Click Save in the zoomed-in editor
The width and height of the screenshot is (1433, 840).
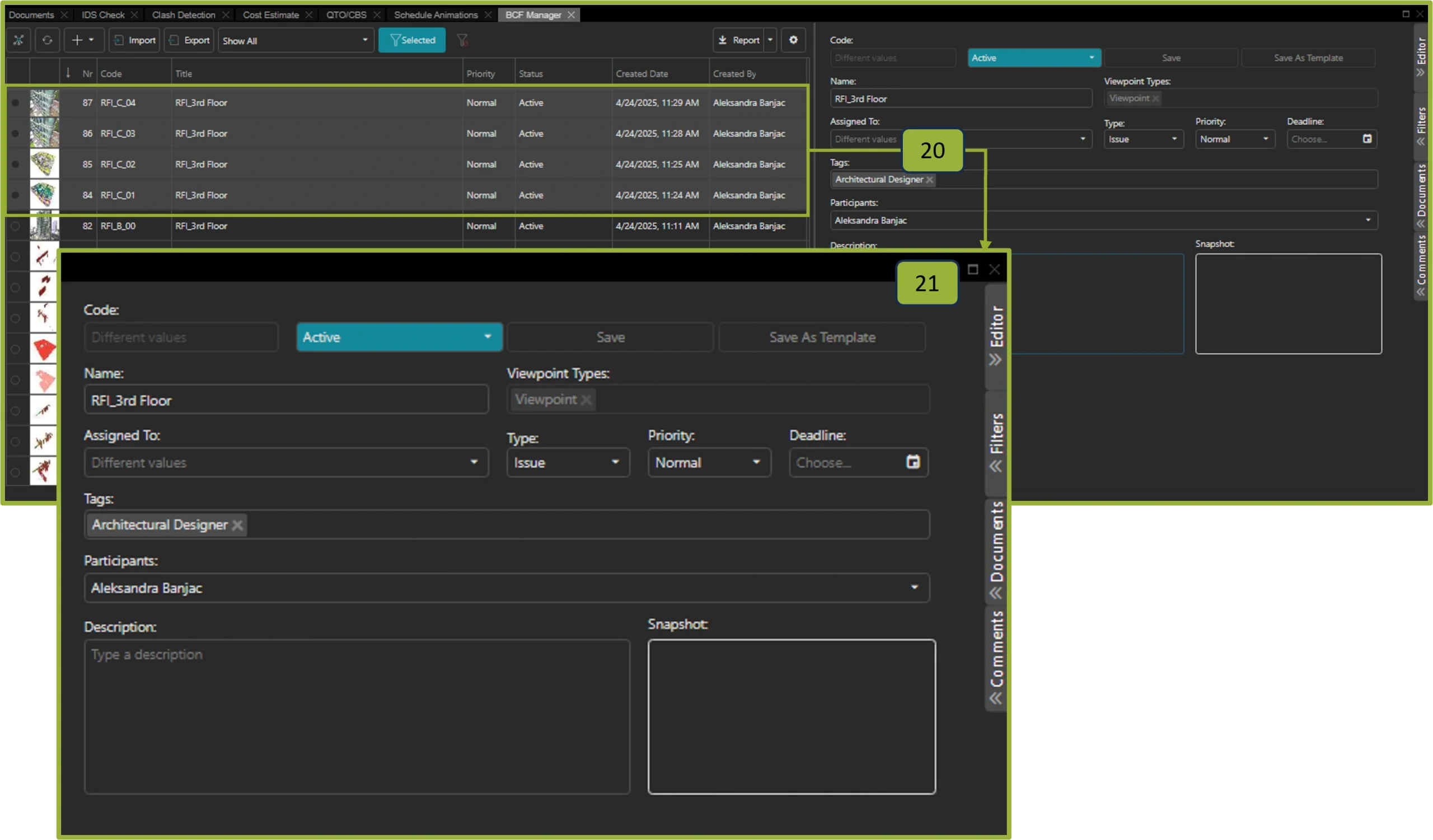(610, 337)
